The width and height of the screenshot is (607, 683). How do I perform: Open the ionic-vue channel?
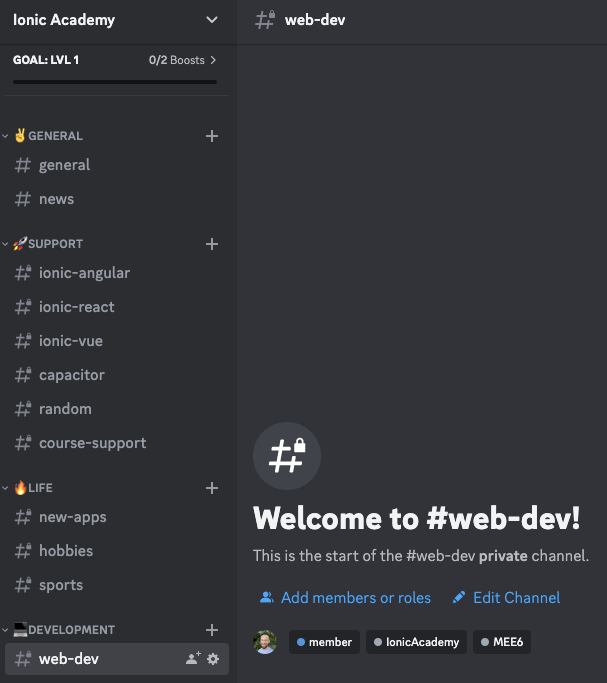point(117,341)
